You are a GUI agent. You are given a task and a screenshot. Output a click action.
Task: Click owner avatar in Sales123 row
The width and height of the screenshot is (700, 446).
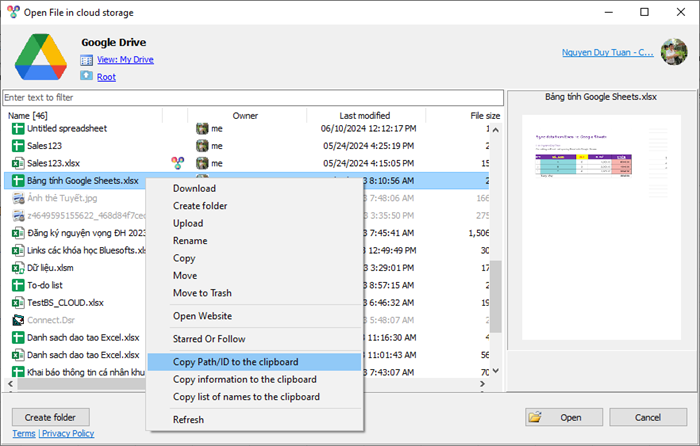pyautogui.click(x=202, y=146)
